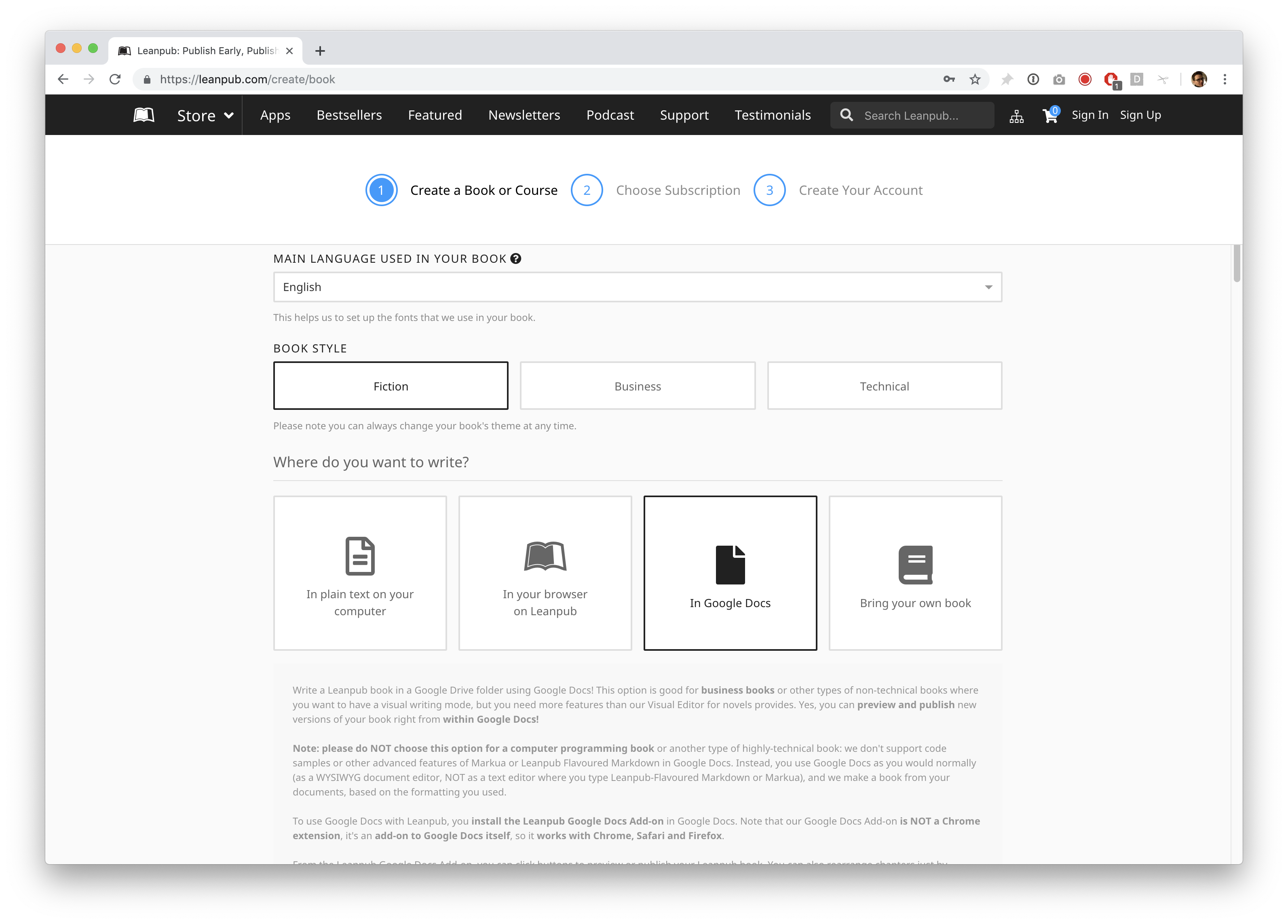This screenshot has width=1288, height=924.
Task: Bookmark this page with the star
Action: point(975,80)
